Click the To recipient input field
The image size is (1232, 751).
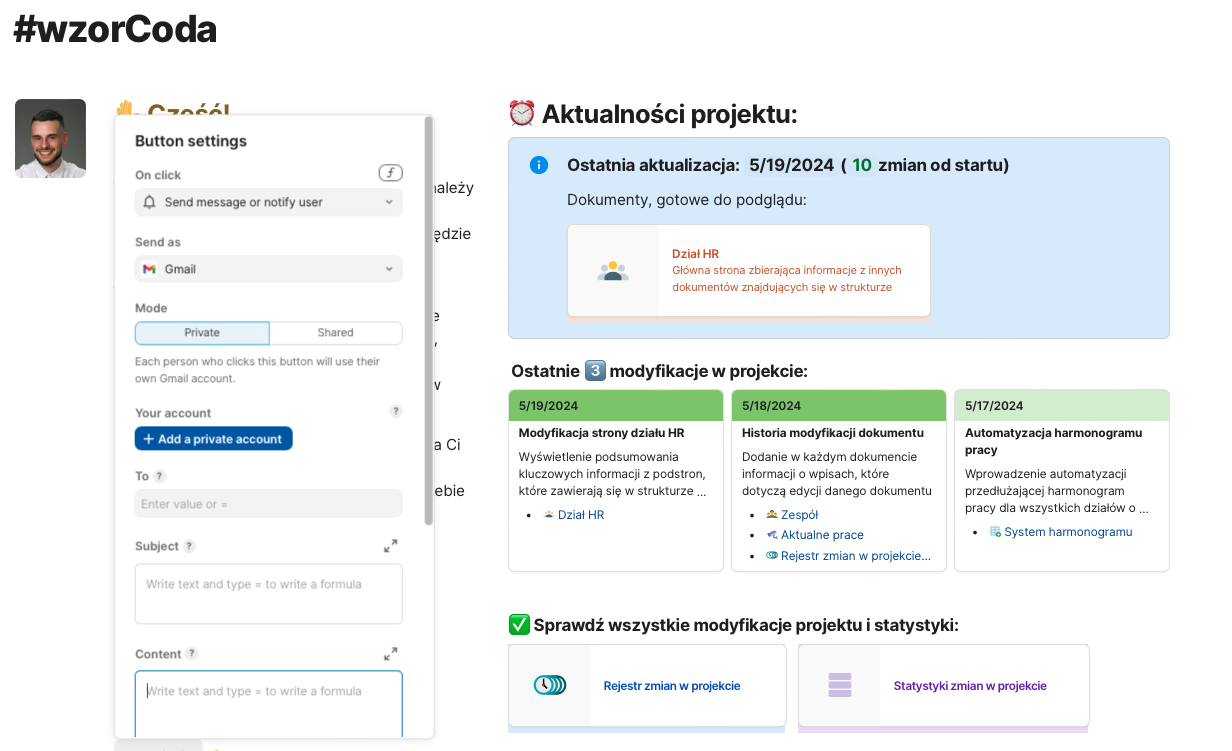[268, 504]
